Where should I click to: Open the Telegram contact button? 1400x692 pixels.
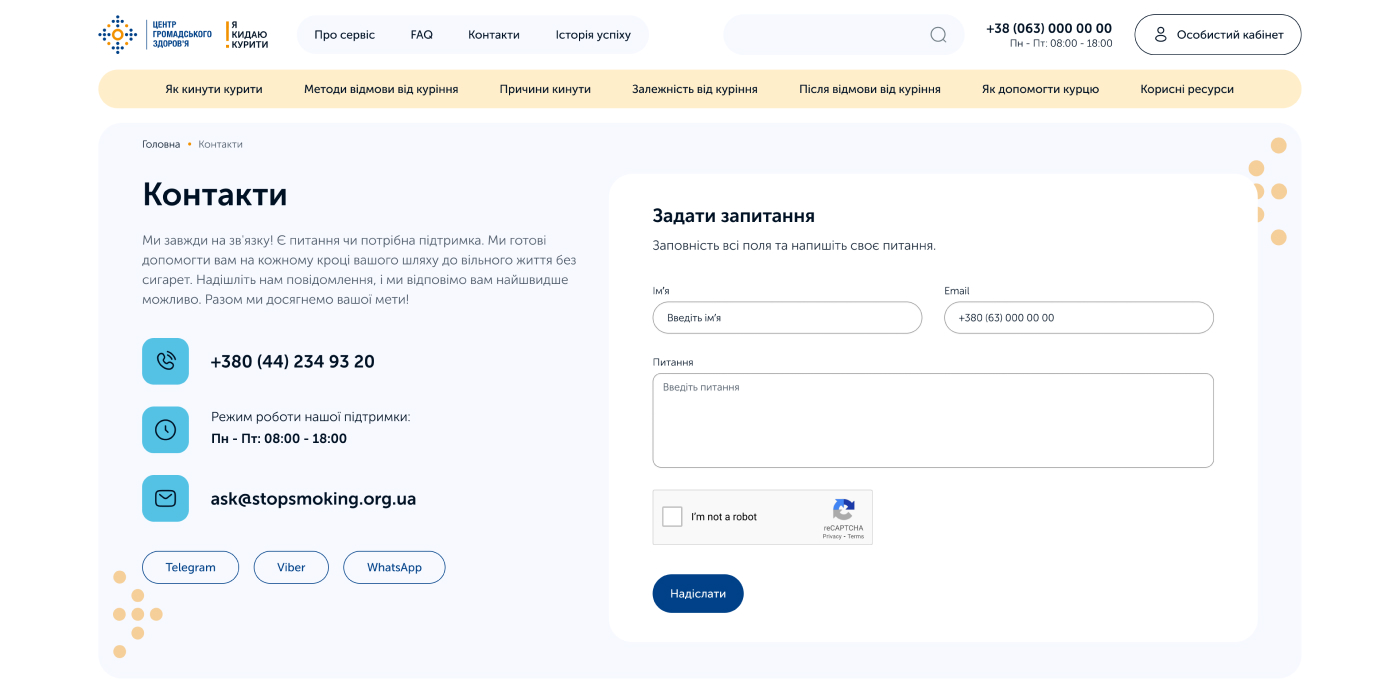click(x=190, y=567)
